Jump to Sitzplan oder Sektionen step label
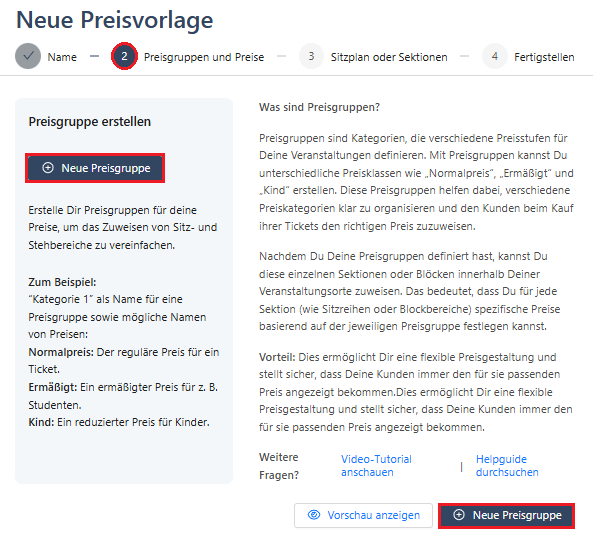This screenshot has width=593, height=543. pos(389,57)
